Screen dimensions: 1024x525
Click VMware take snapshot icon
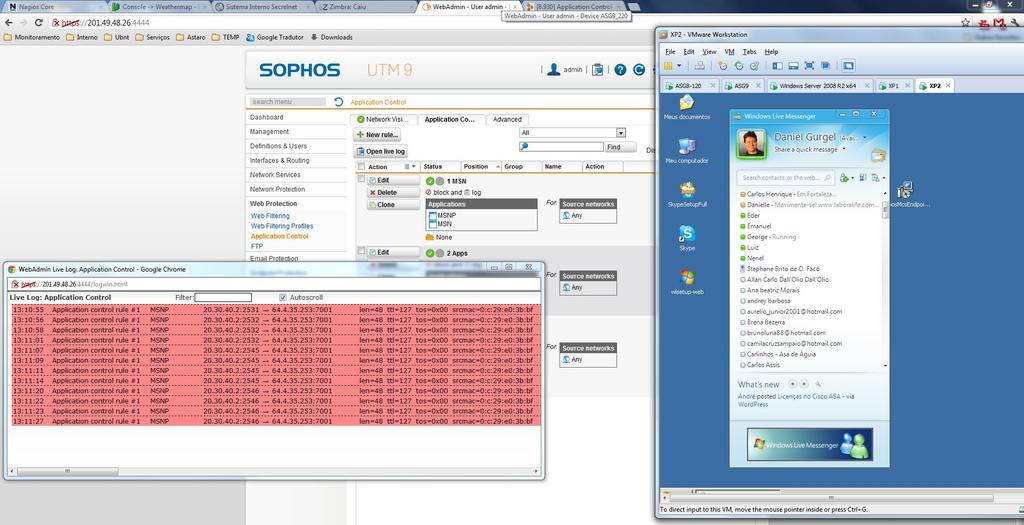[x=723, y=66]
